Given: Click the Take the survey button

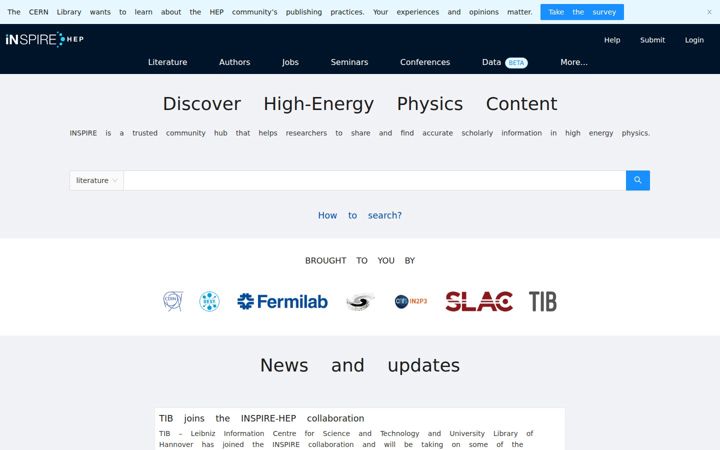Looking at the screenshot, I should pos(582,12).
